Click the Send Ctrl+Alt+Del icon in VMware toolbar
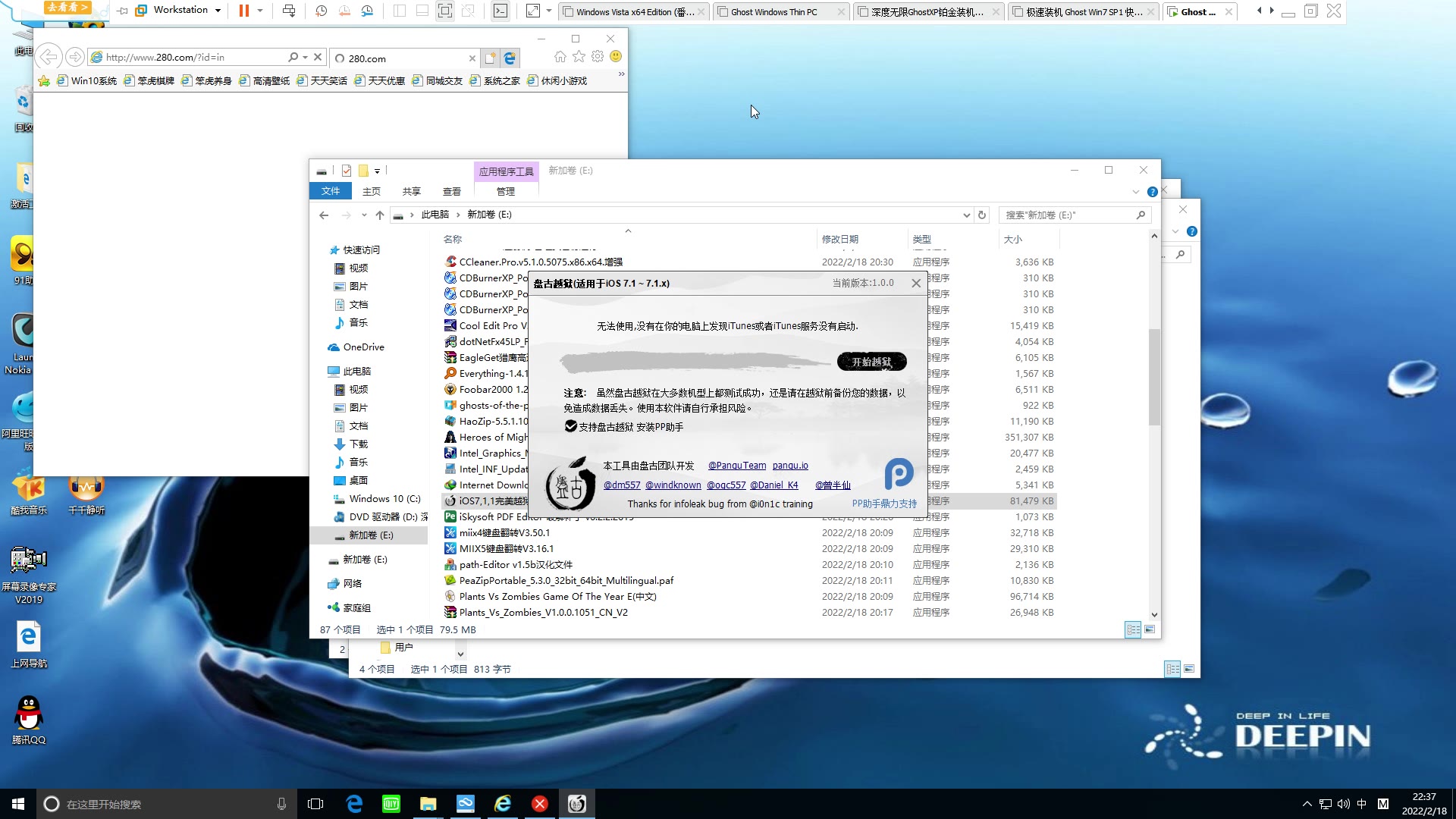The height and width of the screenshot is (819, 1456). point(289,11)
